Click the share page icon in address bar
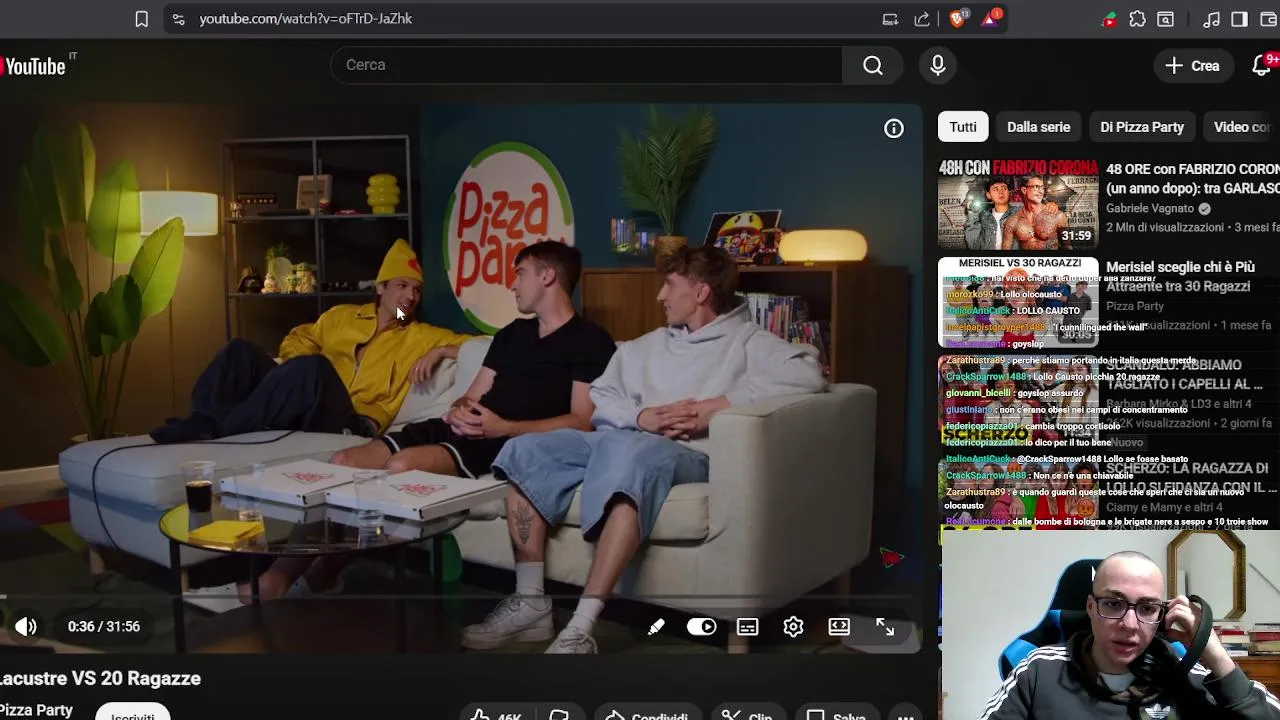Viewport: 1280px width, 720px height. coord(922,19)
